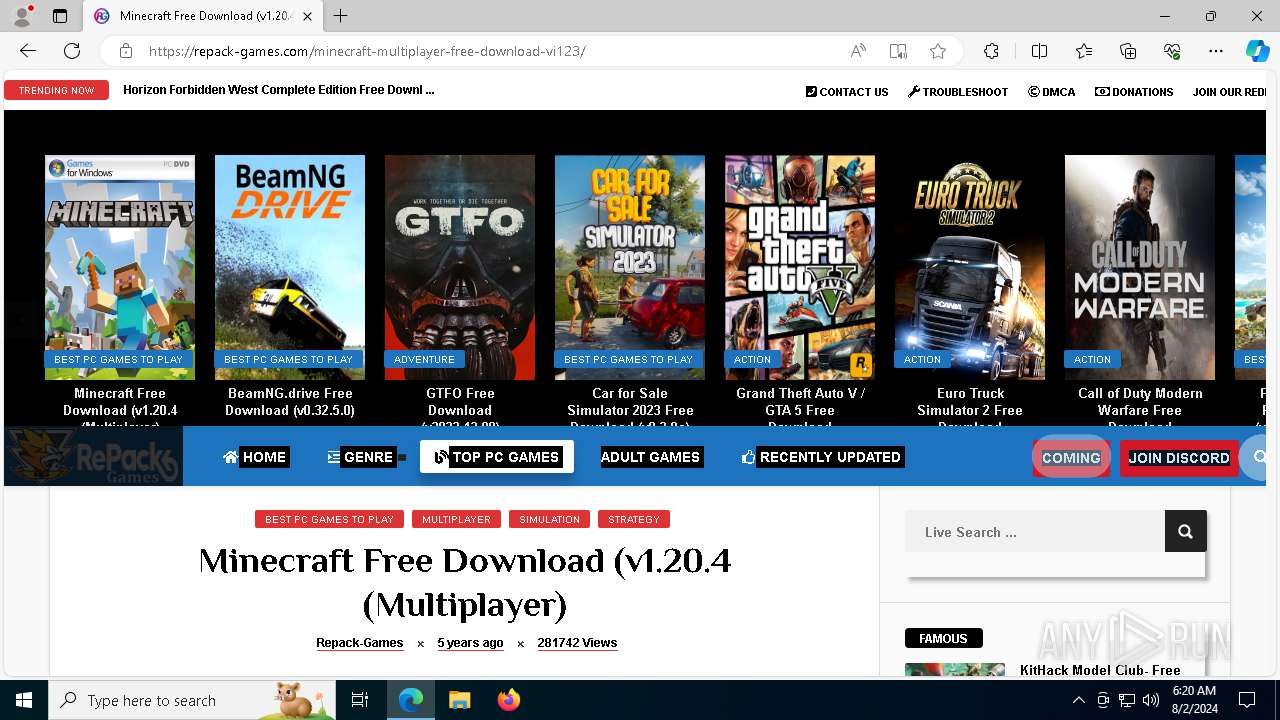This screenshot has height=720, width=1280.
Task: Open the RePack Games site logo
Action: click(93, 457)
